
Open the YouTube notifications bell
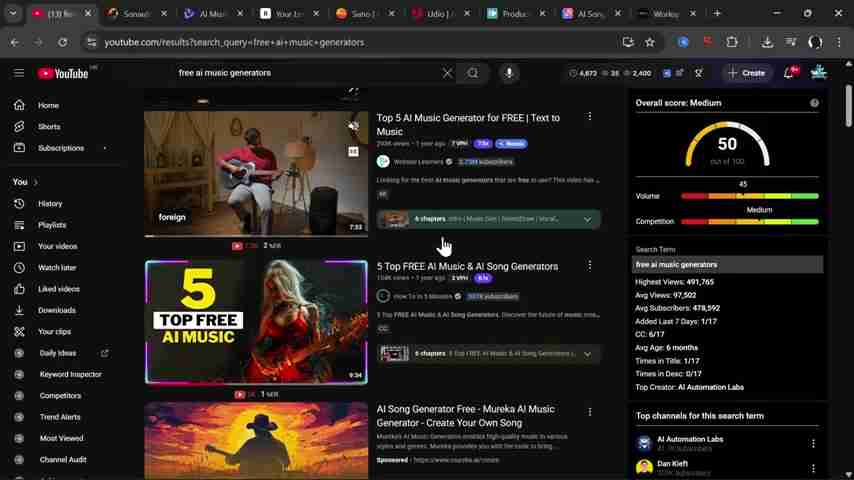click(789, 73)
